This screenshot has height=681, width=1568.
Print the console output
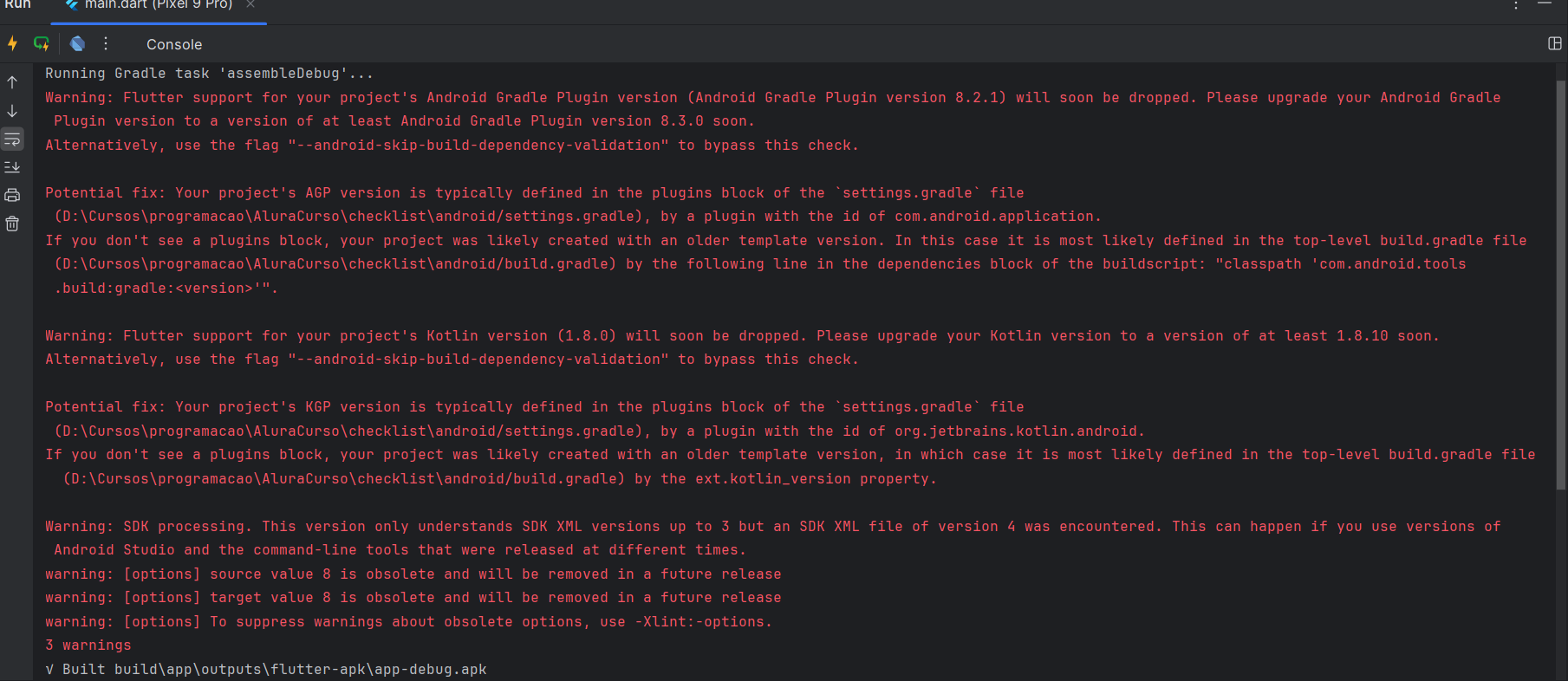coord(12,196)
